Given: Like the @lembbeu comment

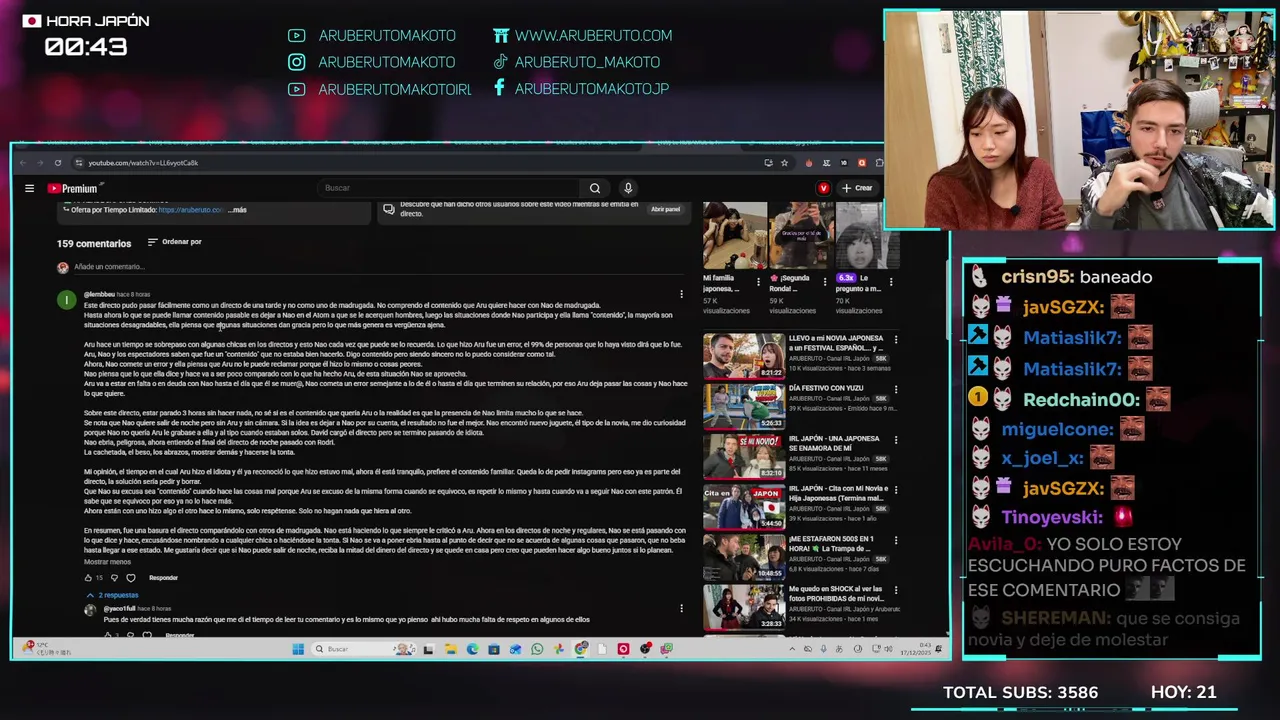Looking at the screenshot, I should [x=89, y=578].
